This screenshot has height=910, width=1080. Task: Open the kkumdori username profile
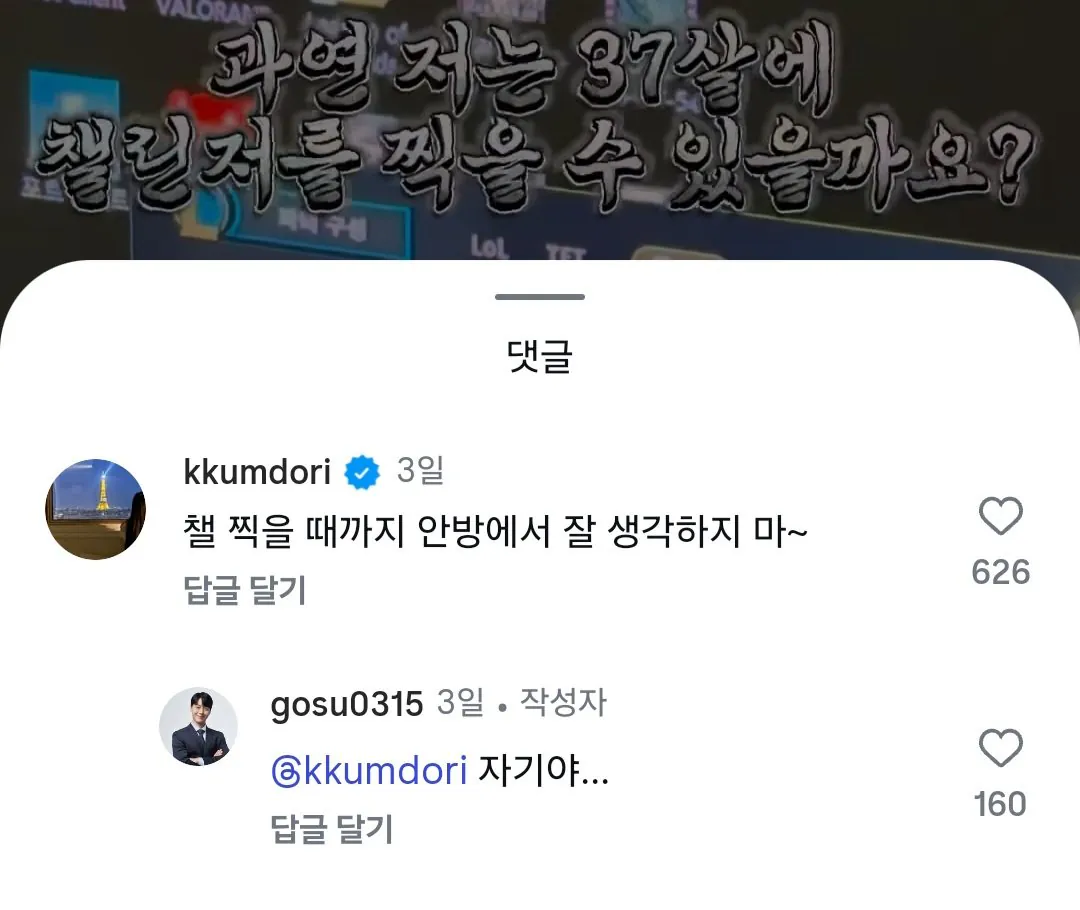click(257, 473)
